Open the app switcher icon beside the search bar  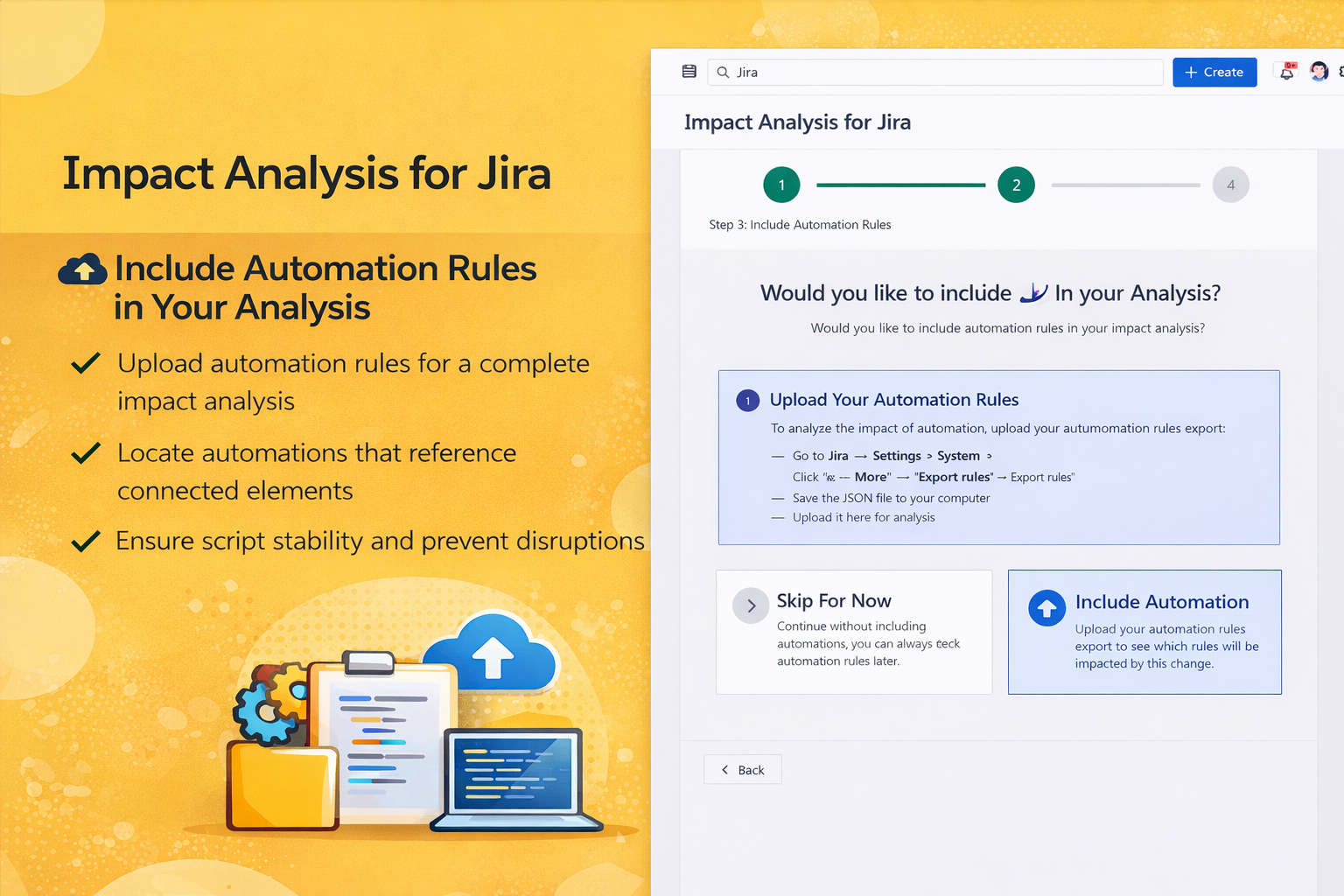point(689,72)
